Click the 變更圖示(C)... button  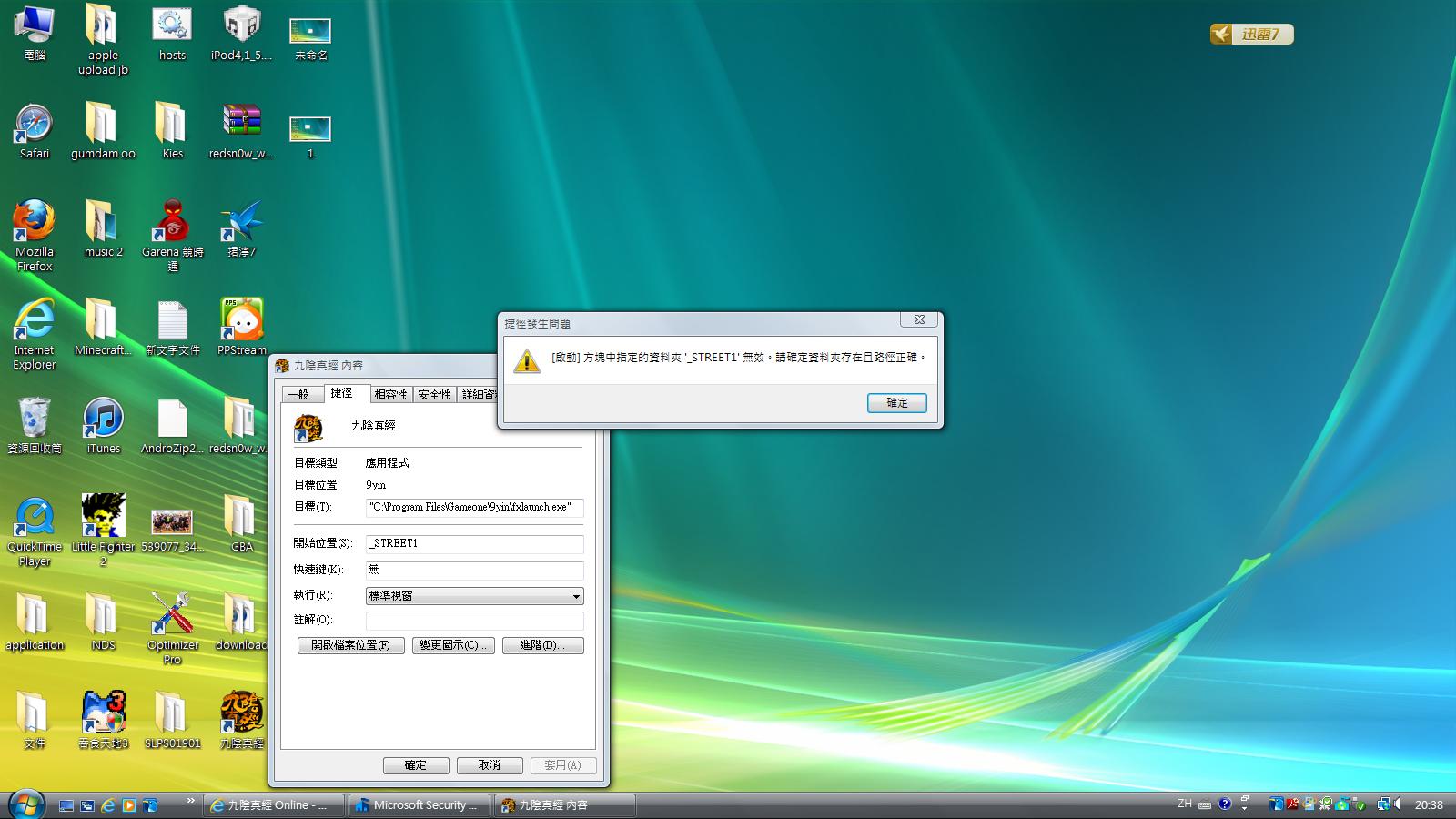(453, 645)
